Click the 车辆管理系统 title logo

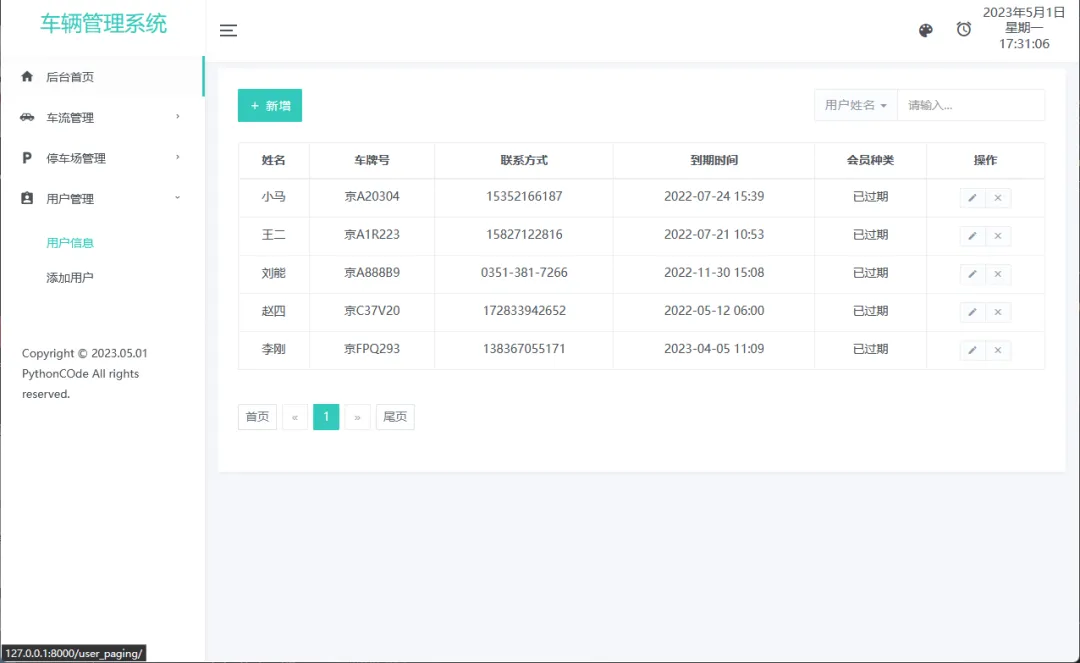click(103, 23)
